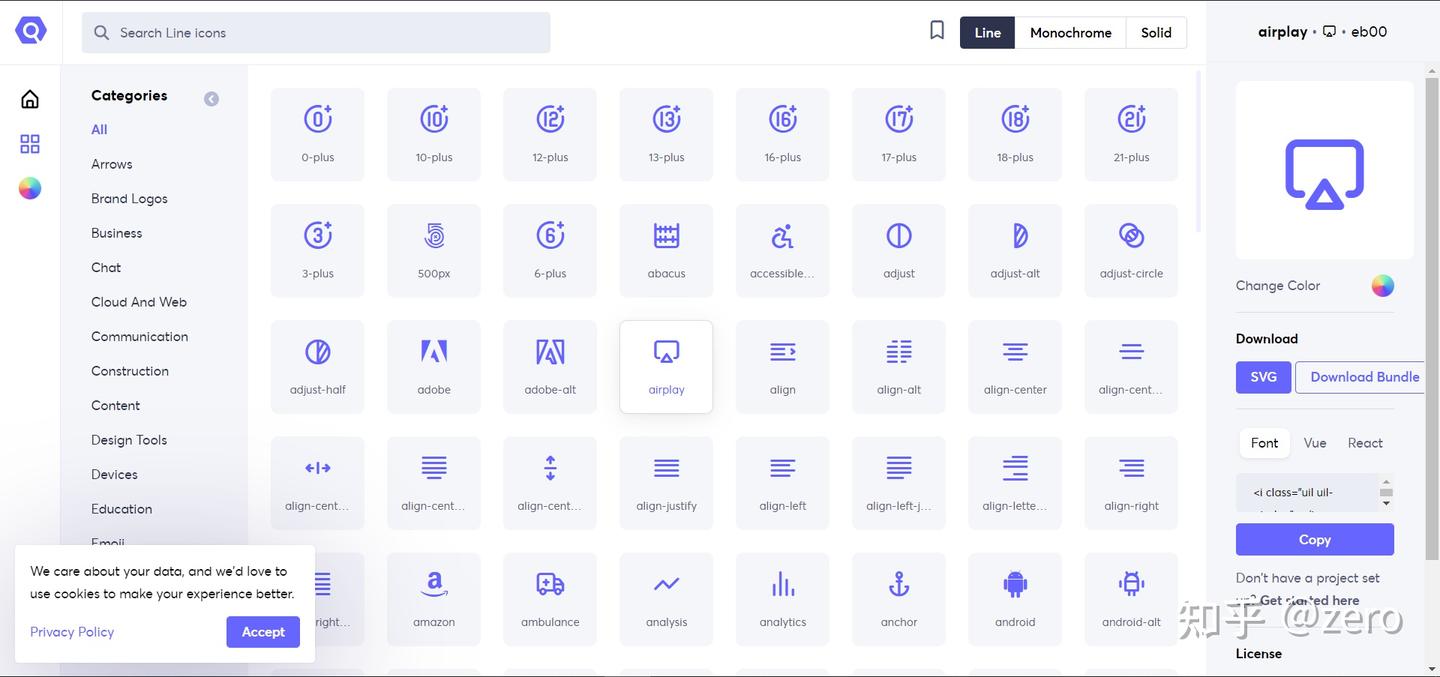1440x677 pixels.
Task: Filter by Content category
Action: [x=115, y=405]
